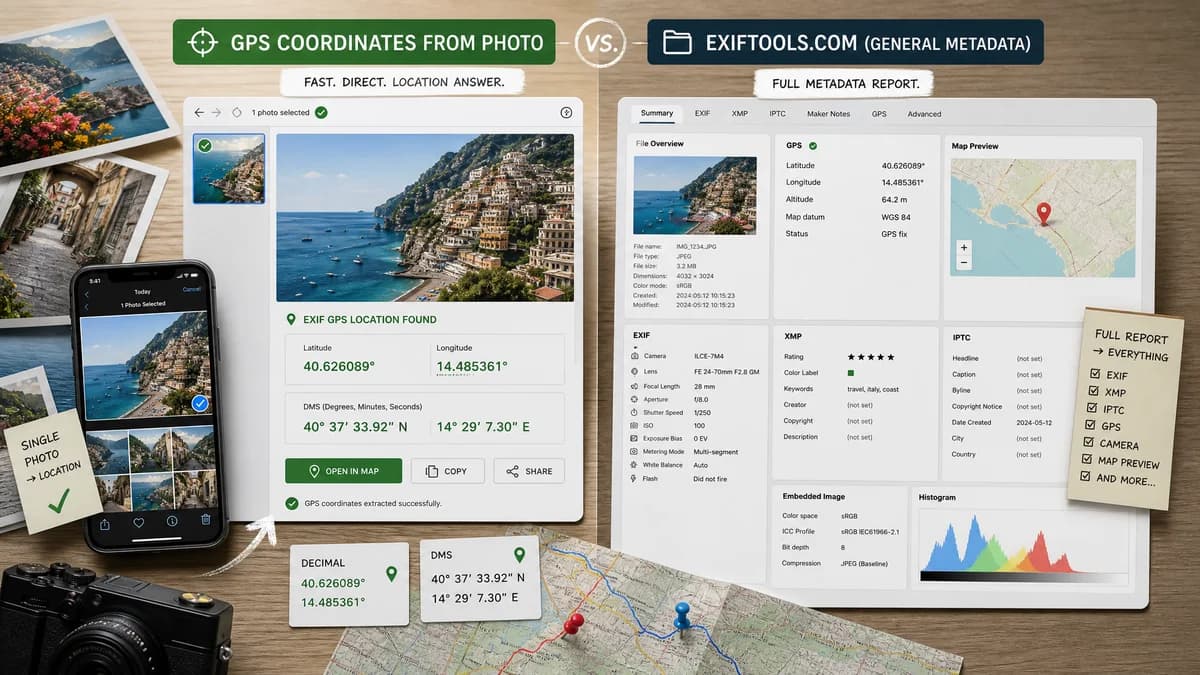The height and width of the screenshot is (675, 1200).
Task: Zoom out on Map Preview with minus
Action: point(964,263)
